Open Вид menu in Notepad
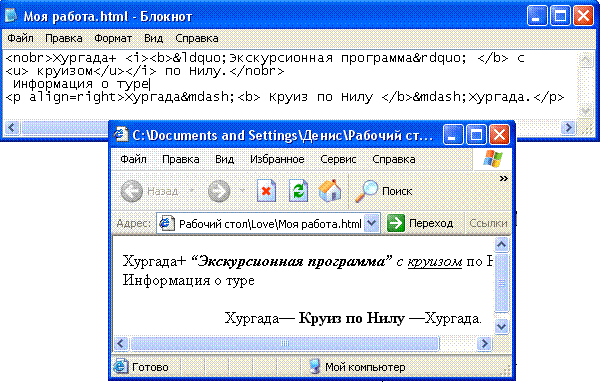 tap(154, 38)
